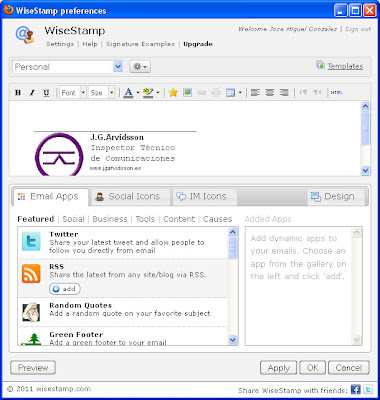The height and width of the screenshot is (400, 380).
Task: Select the Random Quotes app title
Action: coord(80,305)
